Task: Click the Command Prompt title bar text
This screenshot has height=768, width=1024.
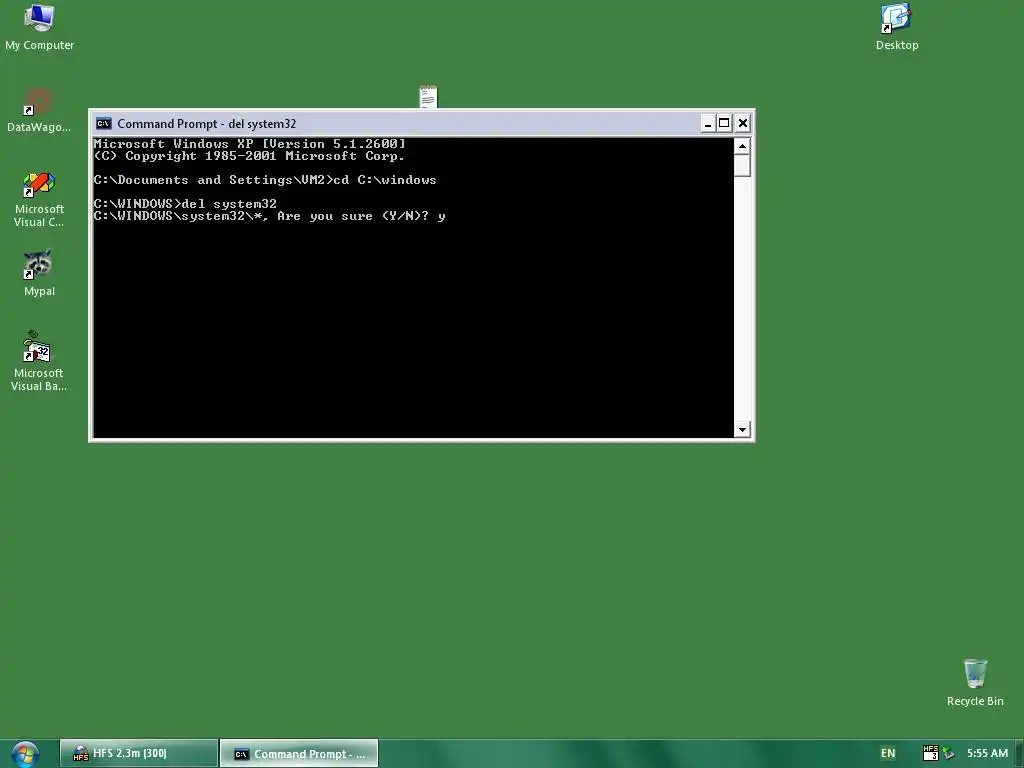Action: [x=206, y=123]
